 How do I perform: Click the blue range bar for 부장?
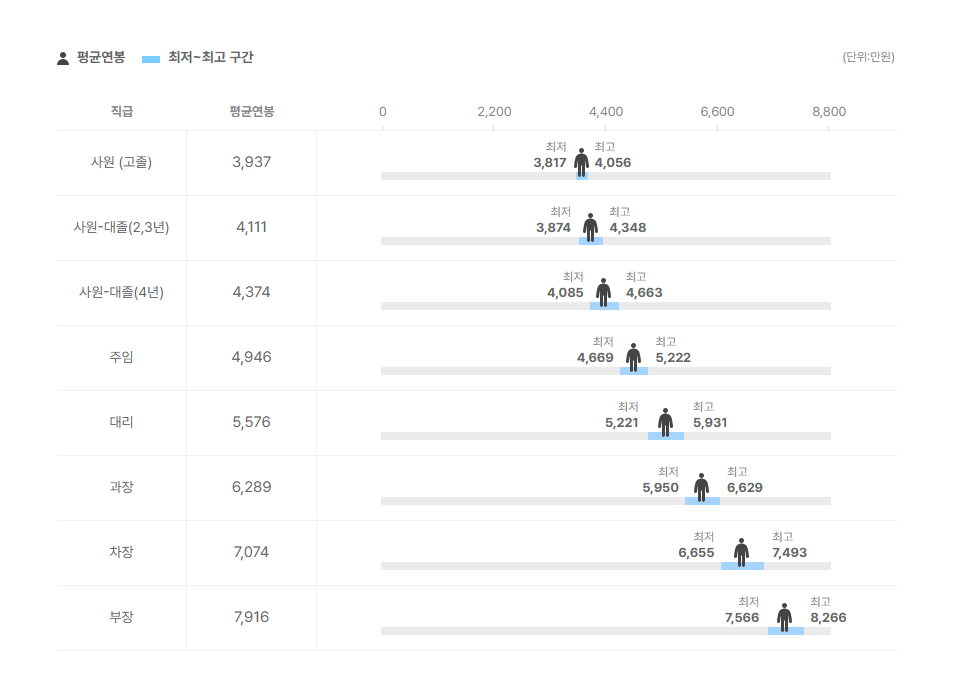point(785,631)
